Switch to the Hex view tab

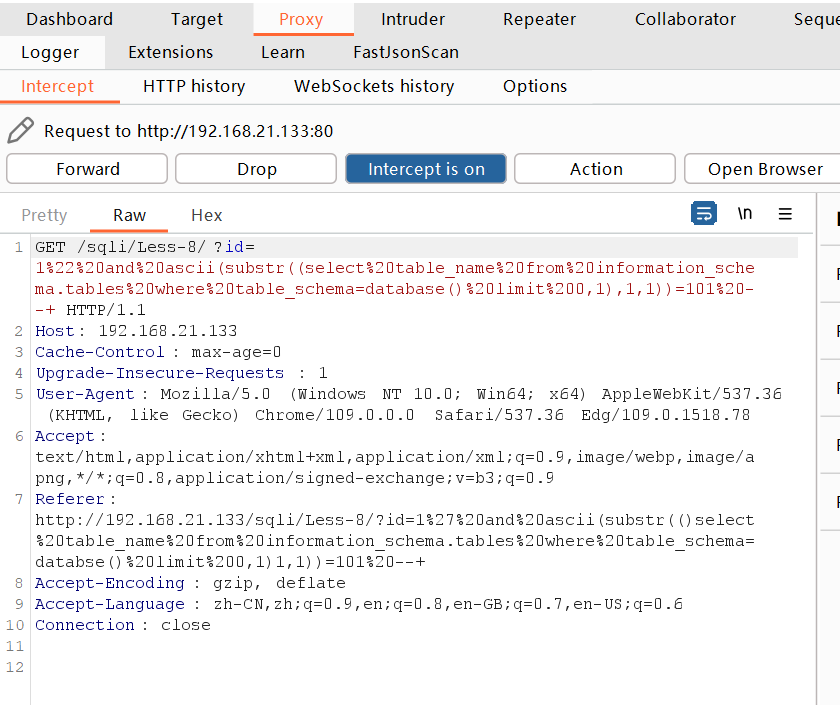(x=206, y=215)
